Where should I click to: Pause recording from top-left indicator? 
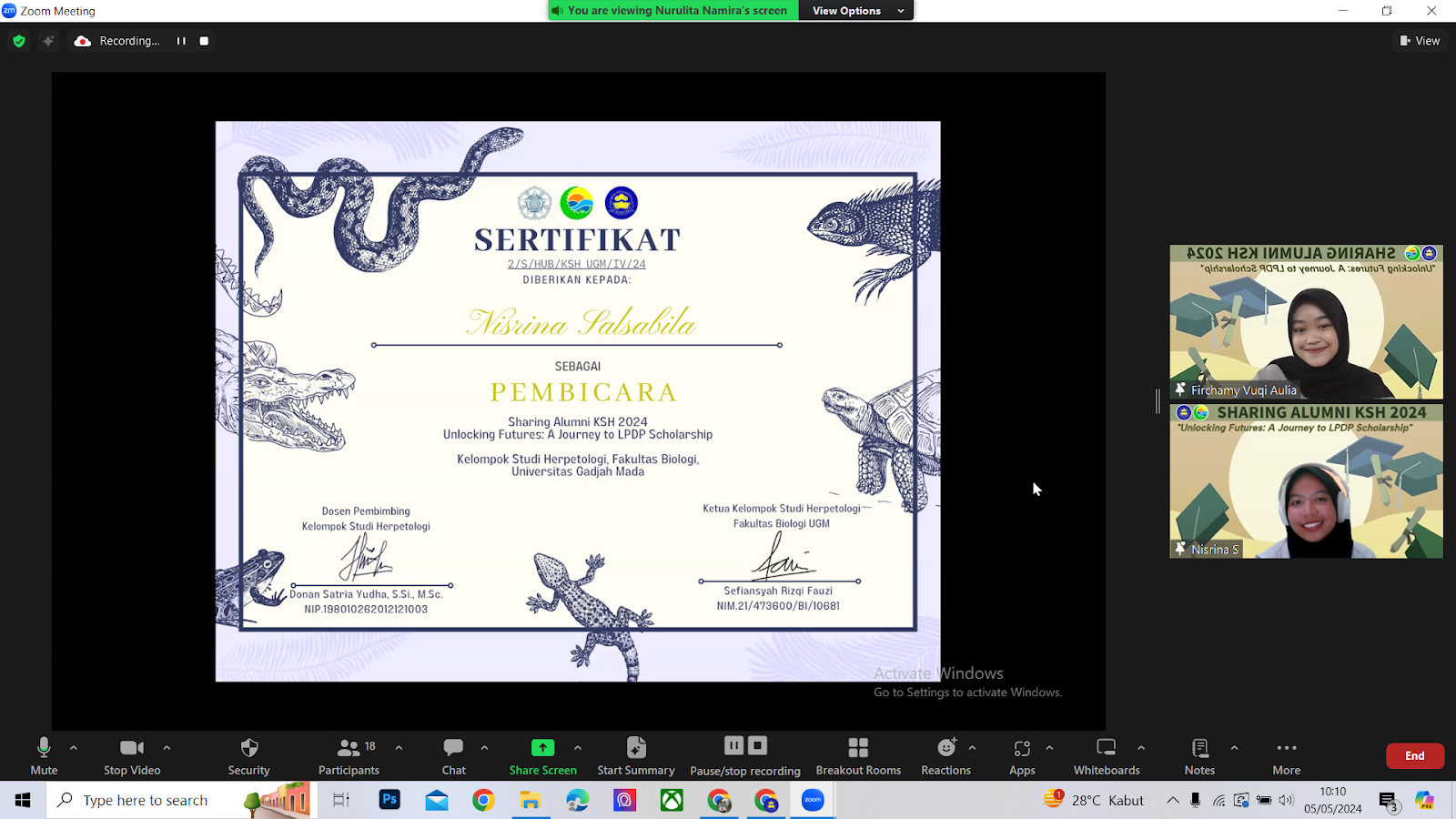click(181, 41)
